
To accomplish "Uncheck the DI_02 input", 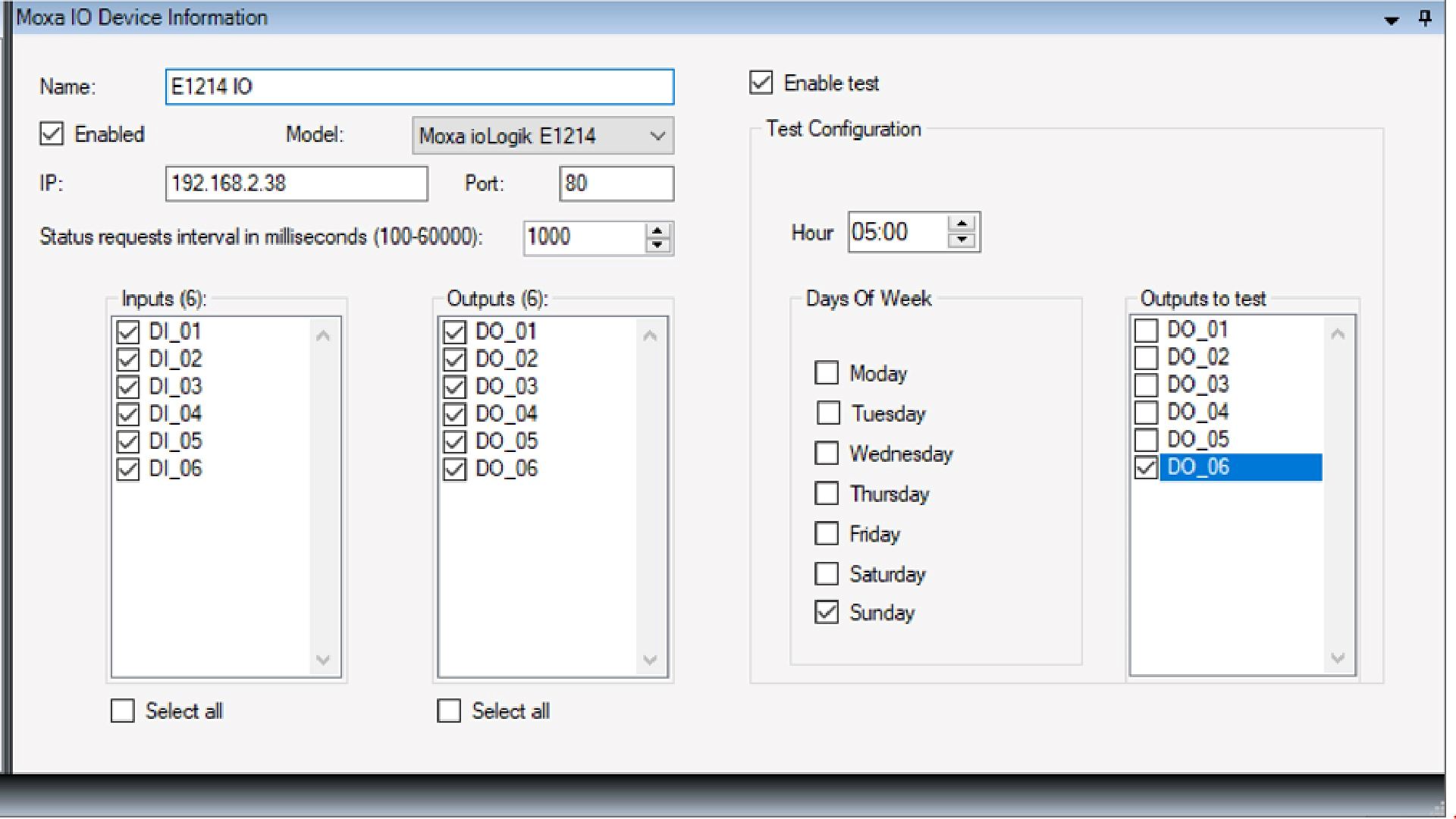I will point(128,359).
